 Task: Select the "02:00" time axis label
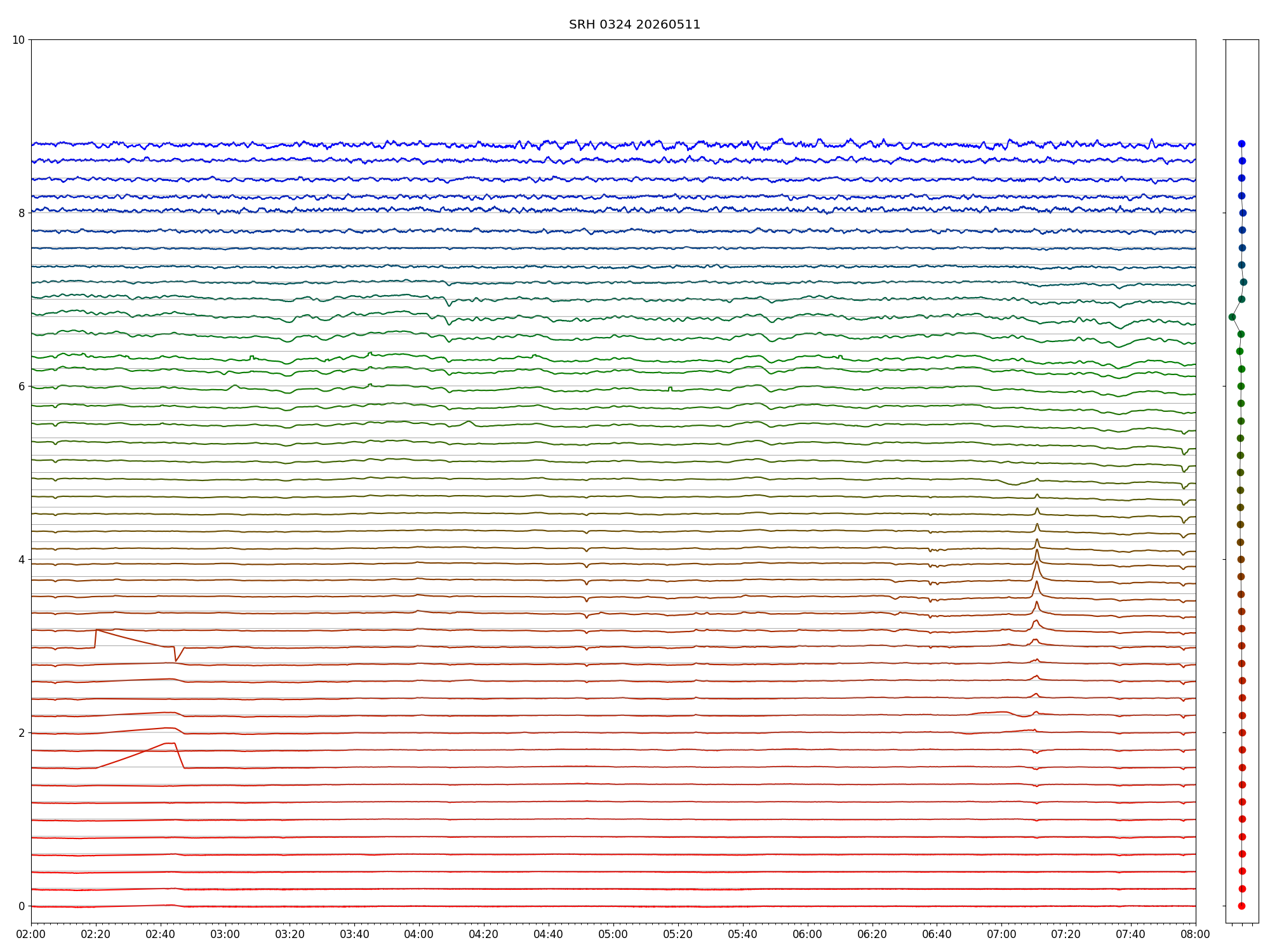(x=31, y=935)
